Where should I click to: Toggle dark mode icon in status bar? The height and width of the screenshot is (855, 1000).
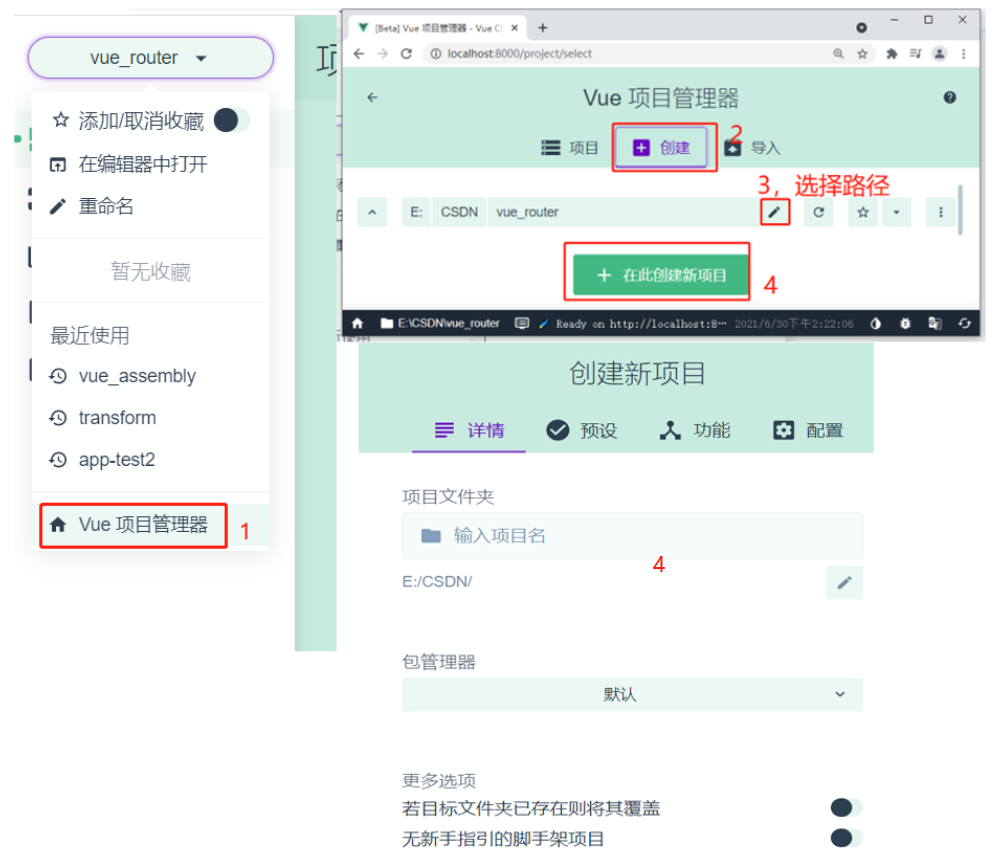pos(876,323)
